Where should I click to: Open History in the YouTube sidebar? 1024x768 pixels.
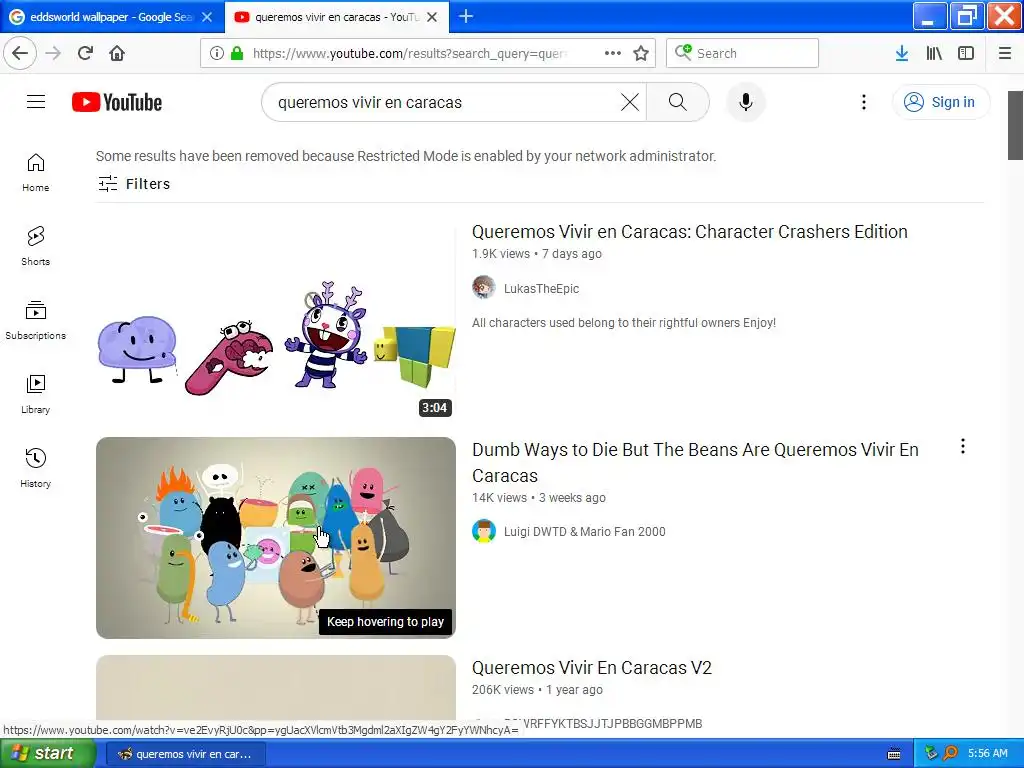point(35,468)
